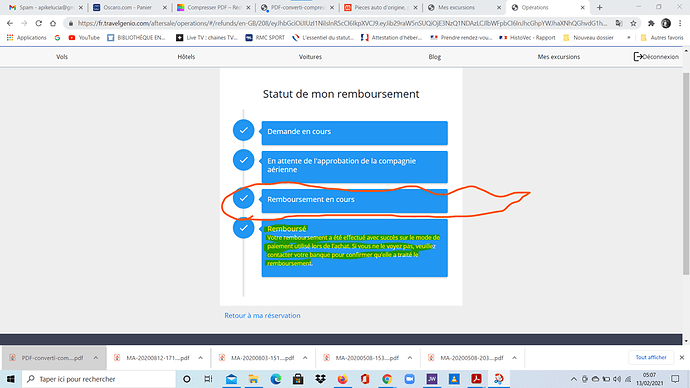Viewport: 690px width, 388px height.
Task: Open Microsoft Store from taskbar
Action: (298, 379)
